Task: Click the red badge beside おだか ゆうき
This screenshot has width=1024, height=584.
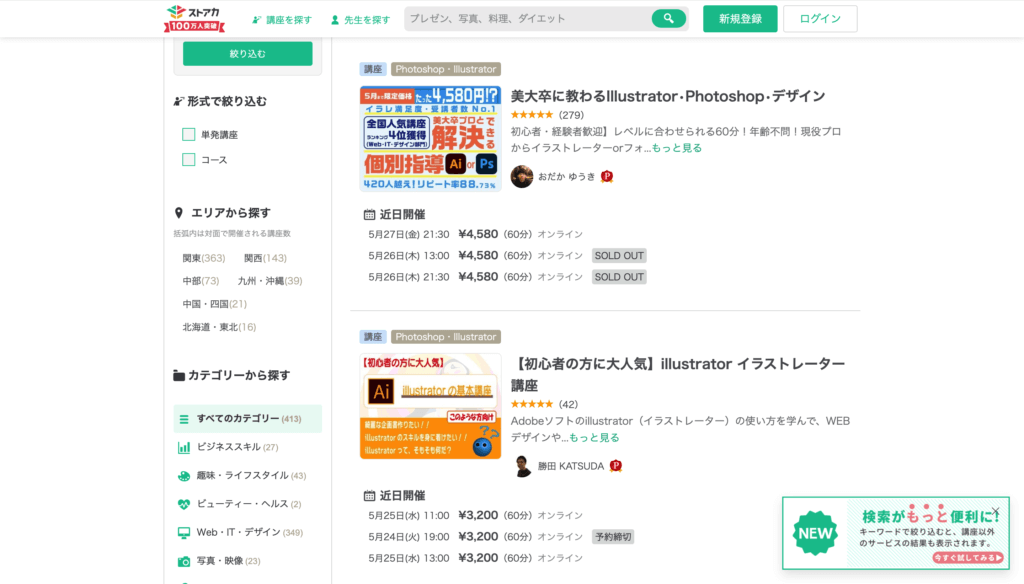Action: coord(607,176)
